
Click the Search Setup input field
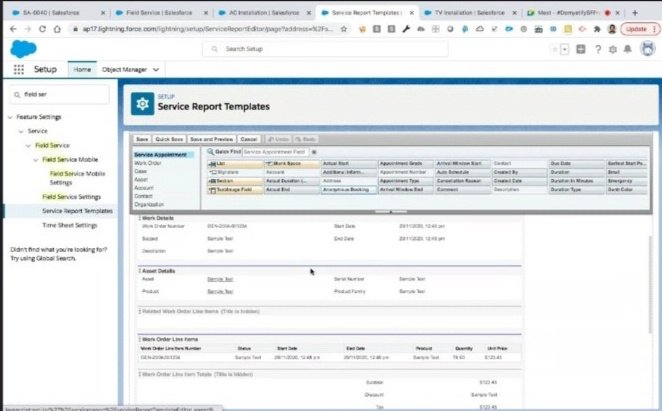325,49
